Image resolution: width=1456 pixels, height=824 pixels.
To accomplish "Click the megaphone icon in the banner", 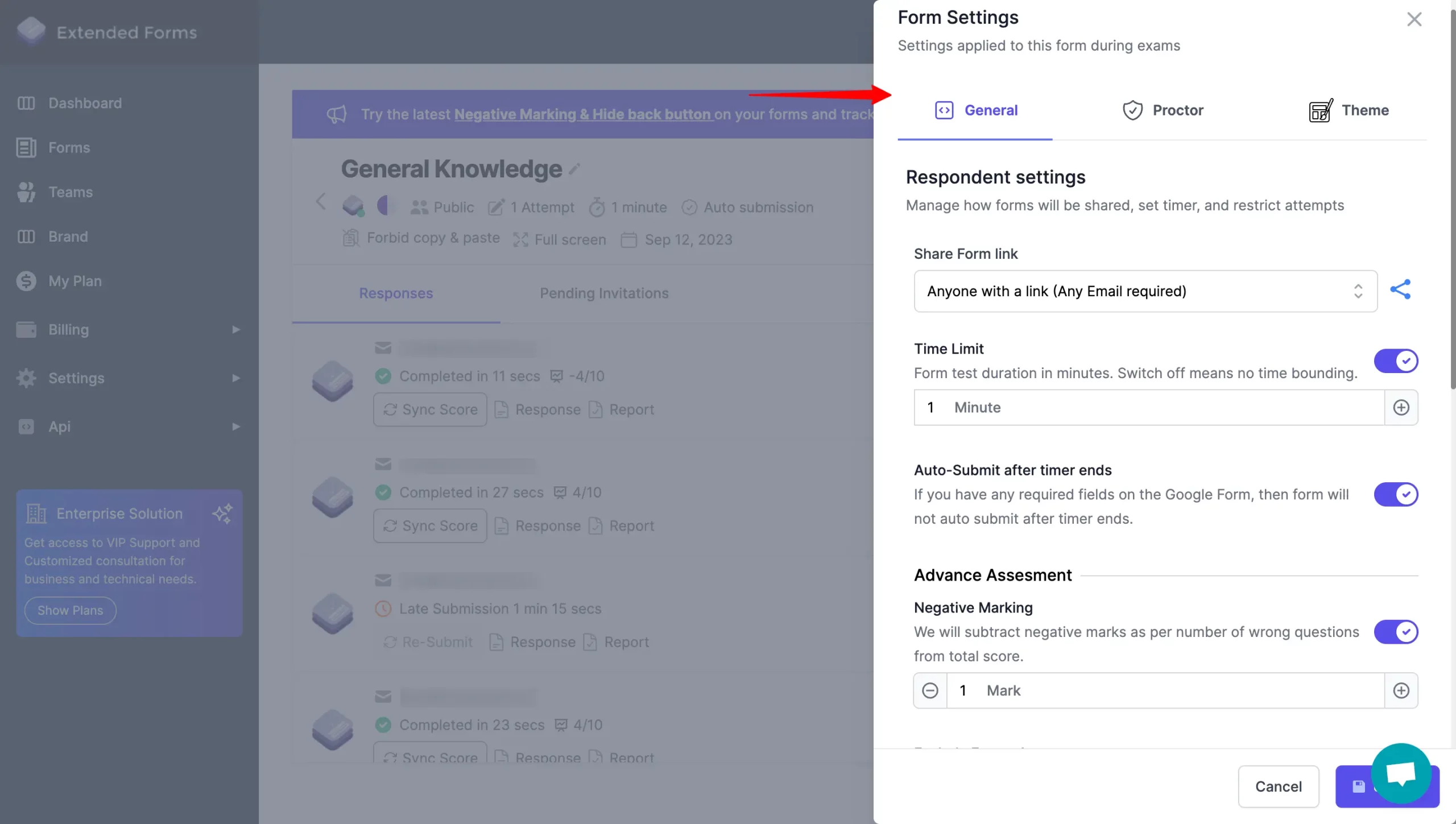I will (x=337, y=114).
